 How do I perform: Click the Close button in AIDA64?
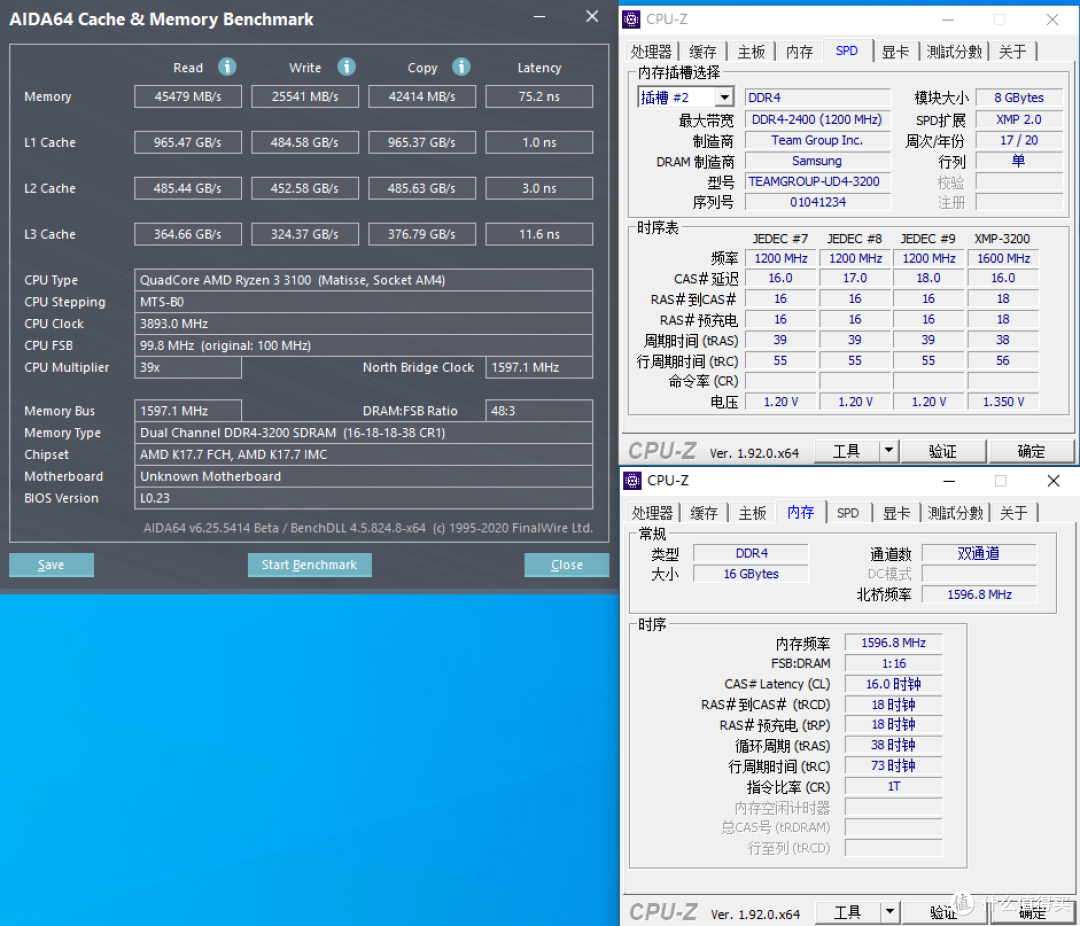point(566,565)
